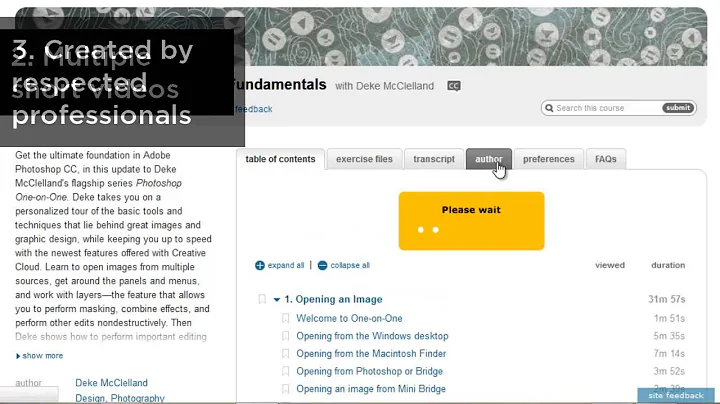This screenshot has height=404, width=720.
Task: Open the FAQs tab
Action: (605, 159)
